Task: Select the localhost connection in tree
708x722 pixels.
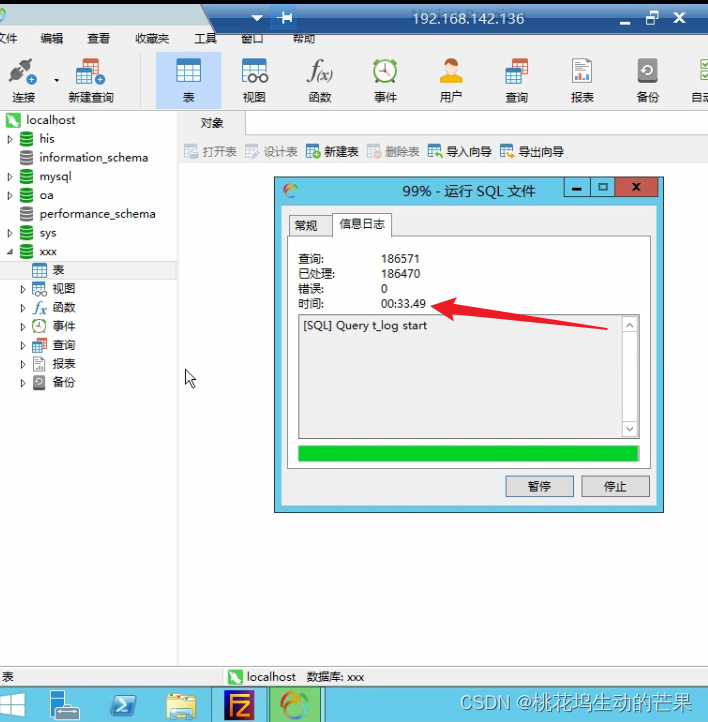Action: pyautogui.click(x=50, y=120)
